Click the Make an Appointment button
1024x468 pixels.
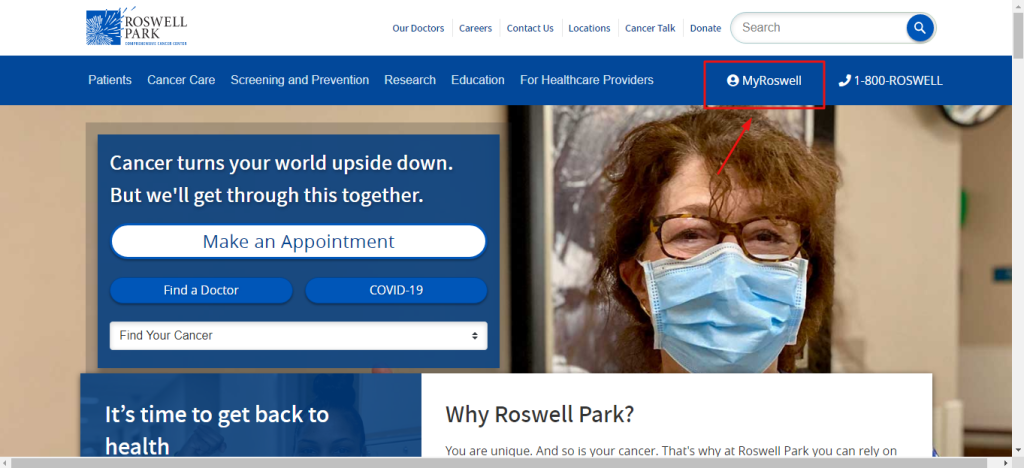[x=298, y=242]
